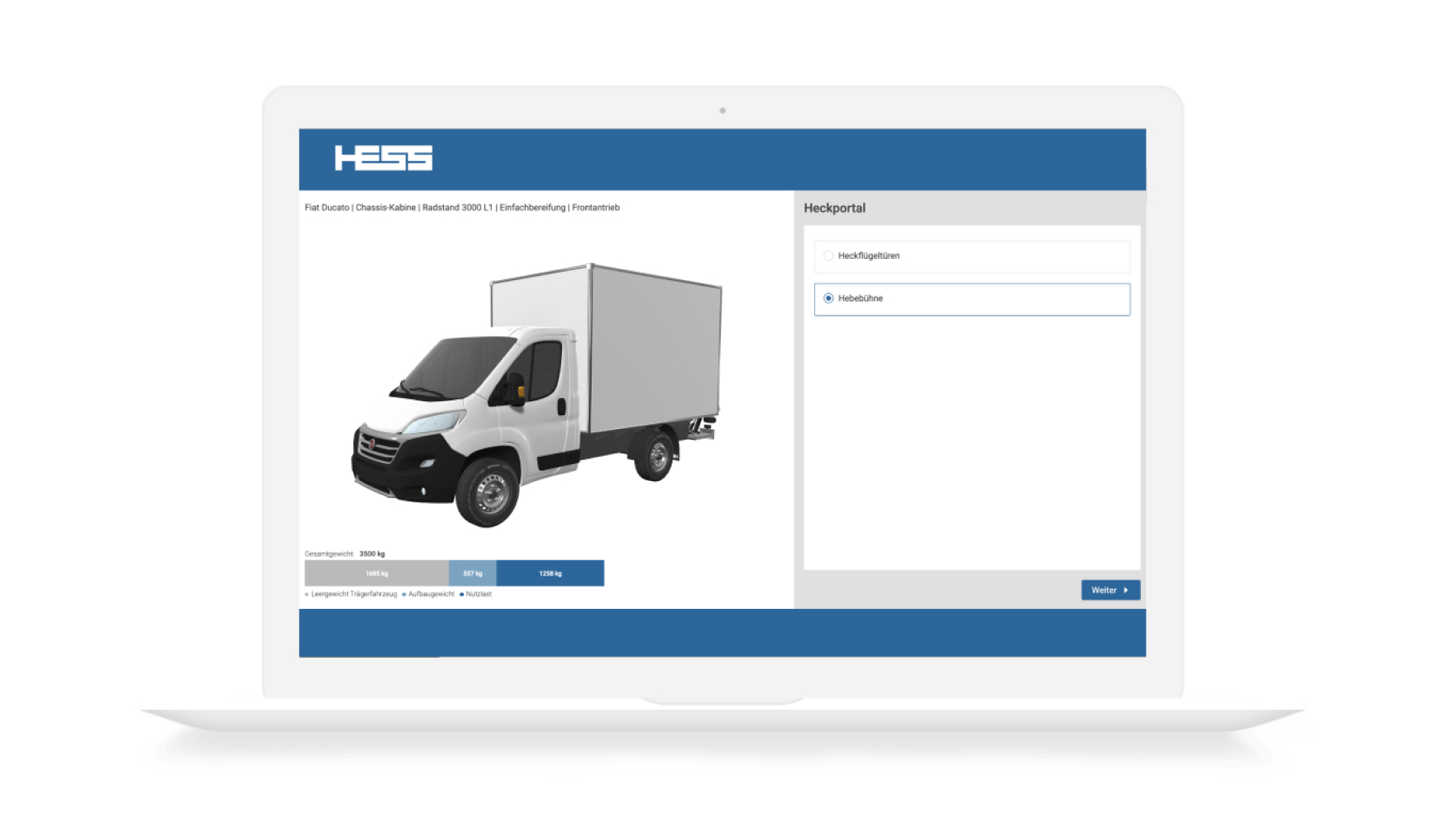This screenshot has height=819, width=1456.
Task: Click the HESS logo
Action: click(384, 158)
